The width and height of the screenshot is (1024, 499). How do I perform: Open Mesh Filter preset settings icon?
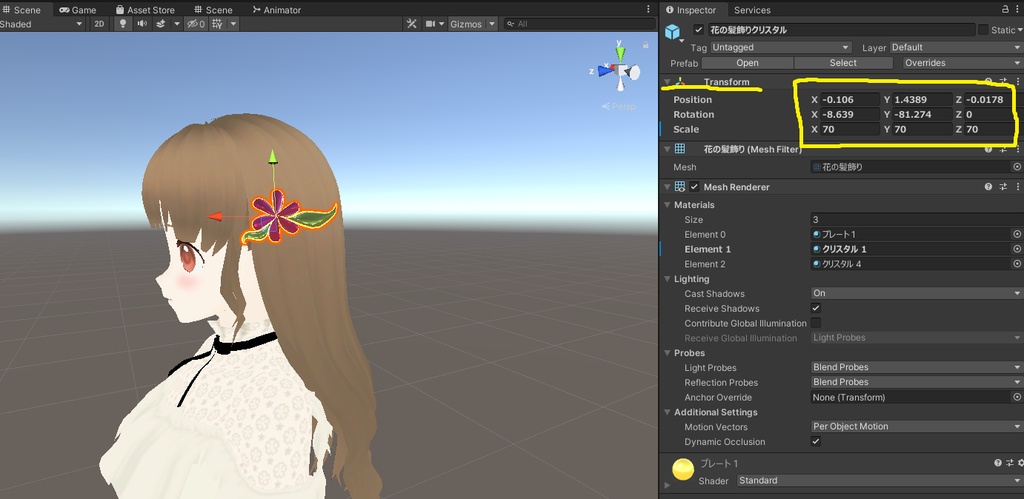(1004, 150)
